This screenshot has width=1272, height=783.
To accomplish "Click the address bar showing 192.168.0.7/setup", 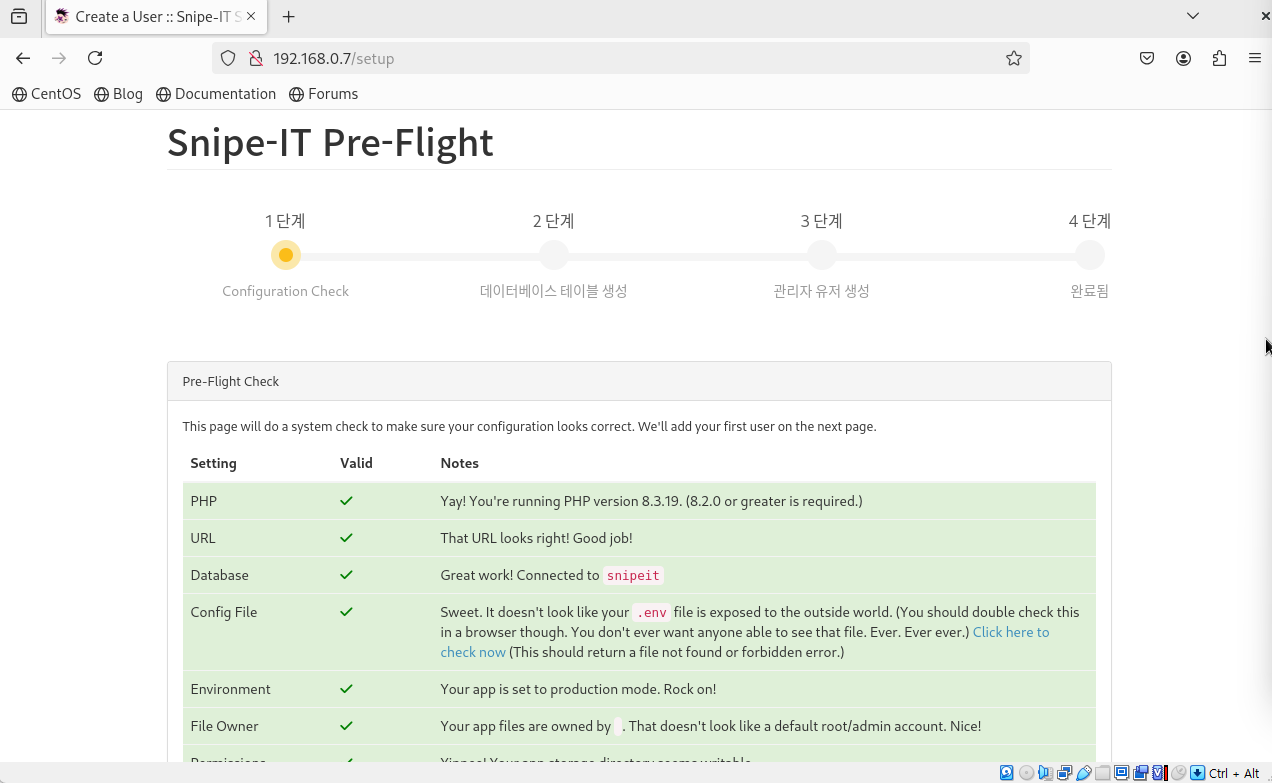I will pos(620,58).
